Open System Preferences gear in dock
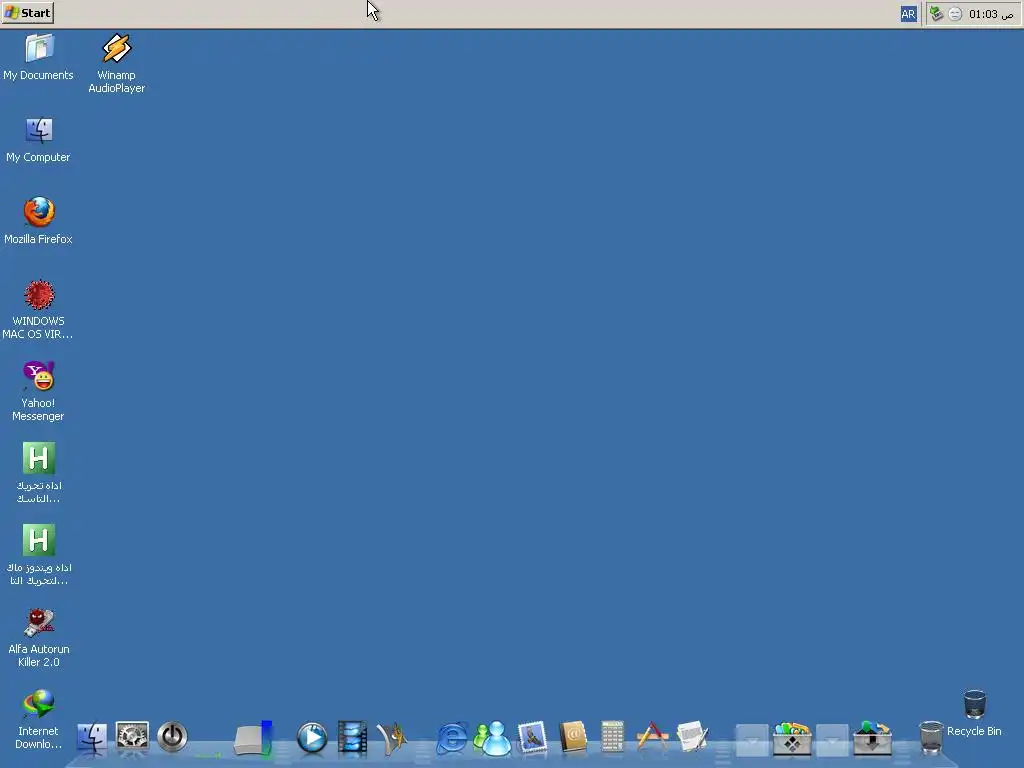The width and height of the screenshot is (1024, 768). point(132,737)
